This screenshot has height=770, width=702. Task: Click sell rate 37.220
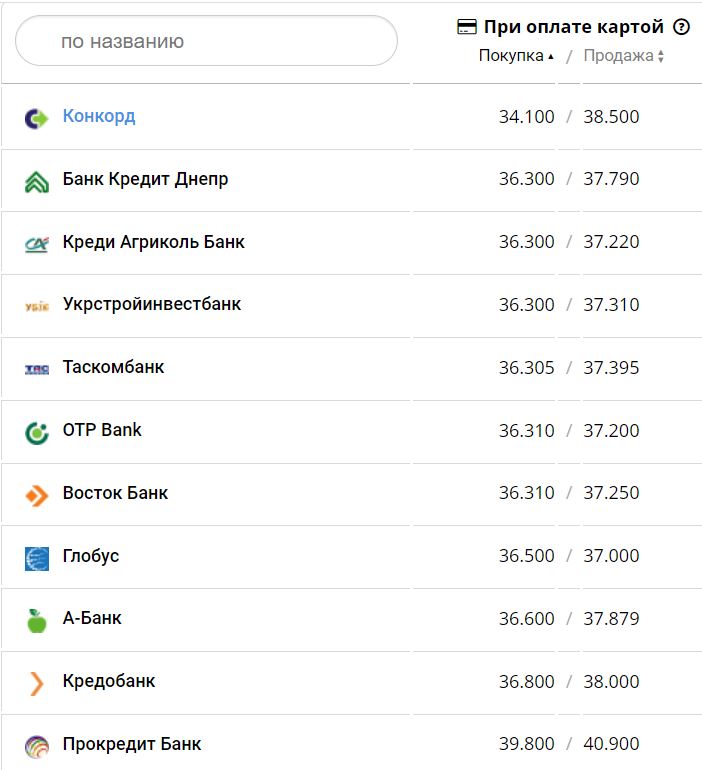[x=611, y=242]
